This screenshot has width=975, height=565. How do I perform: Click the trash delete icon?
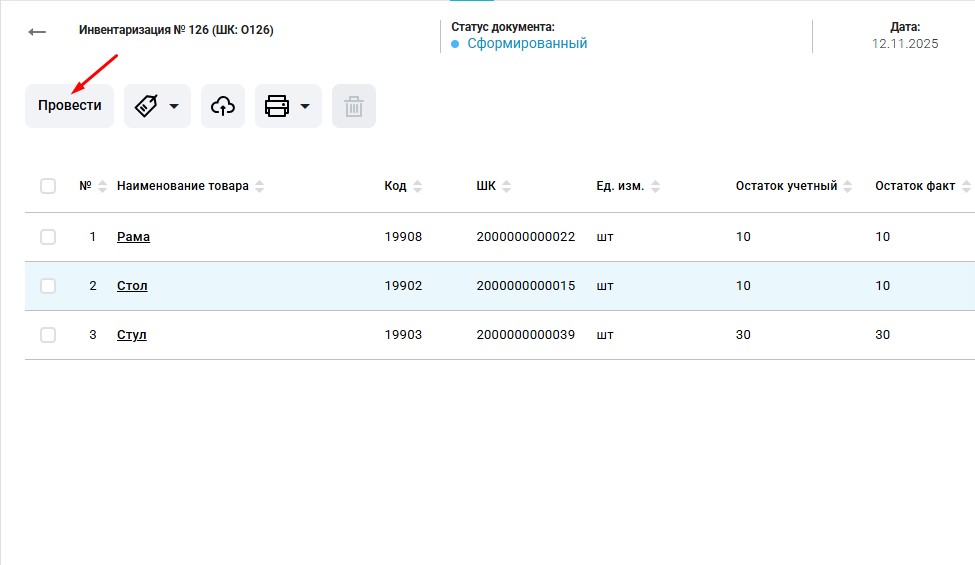(x=354, y=106)
